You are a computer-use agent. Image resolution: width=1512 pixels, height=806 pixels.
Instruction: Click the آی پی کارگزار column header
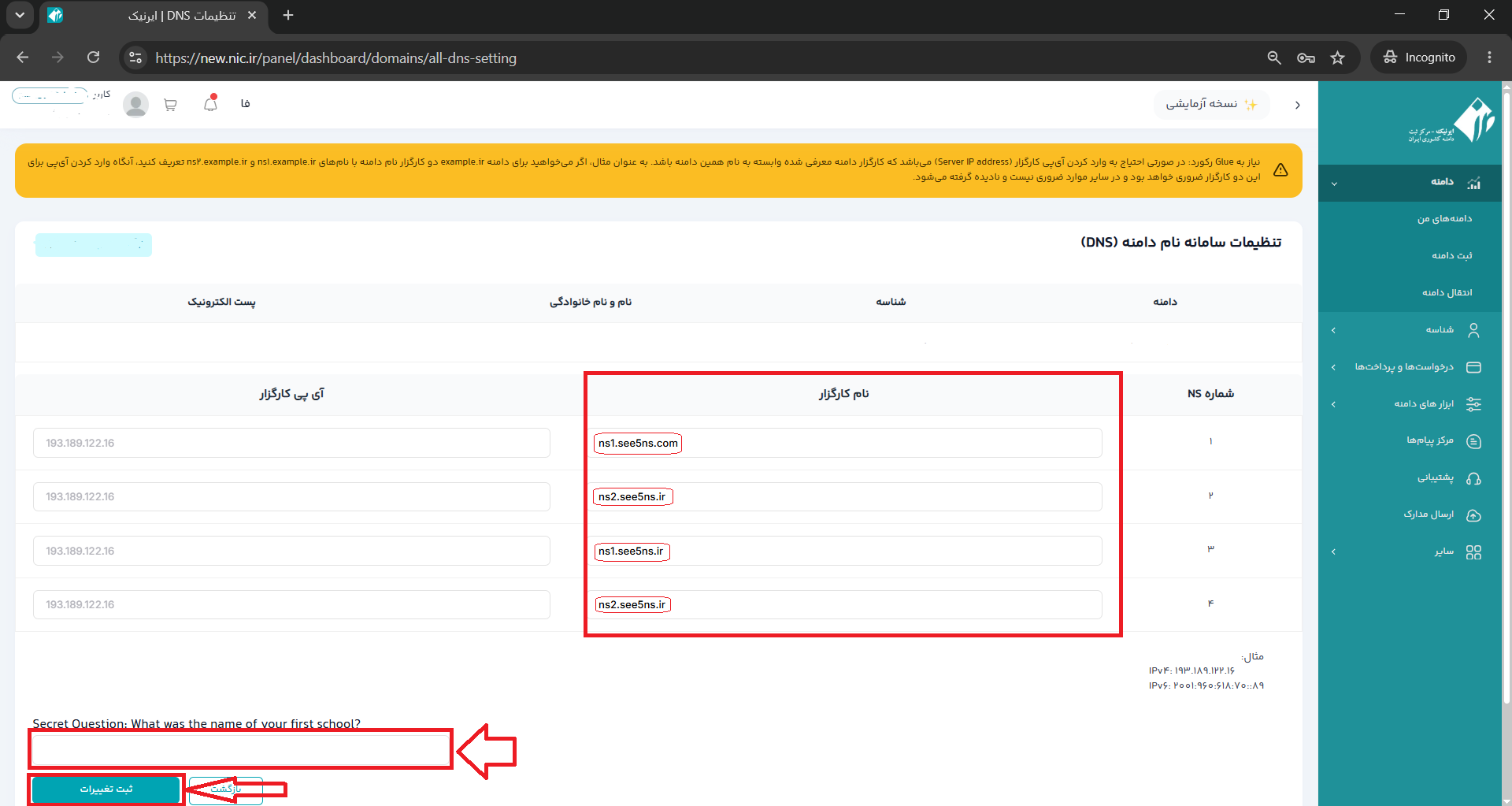coord(291,394)
